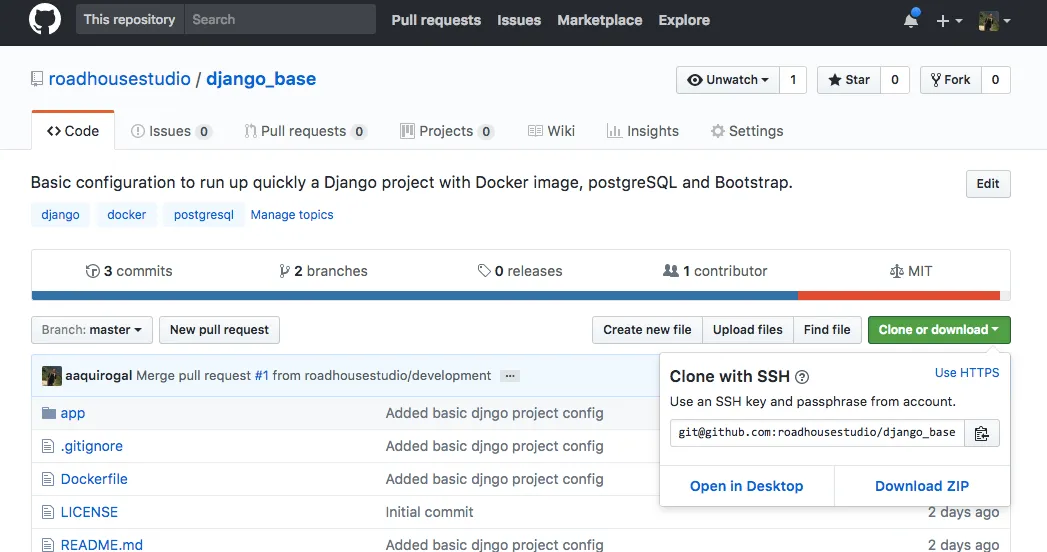
Task: Click the Search input field
Action: pyautogui.click(x=280, y=19)
